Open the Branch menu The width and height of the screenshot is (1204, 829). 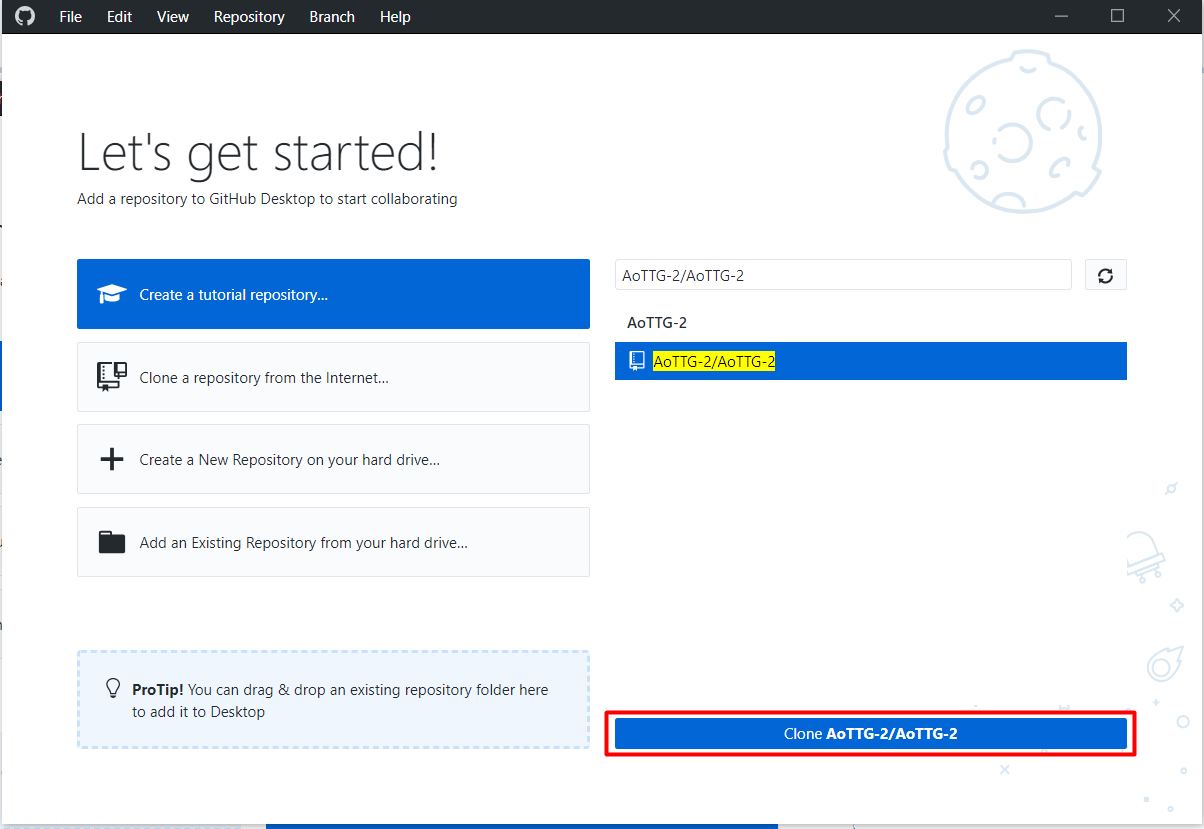point(332,17)
